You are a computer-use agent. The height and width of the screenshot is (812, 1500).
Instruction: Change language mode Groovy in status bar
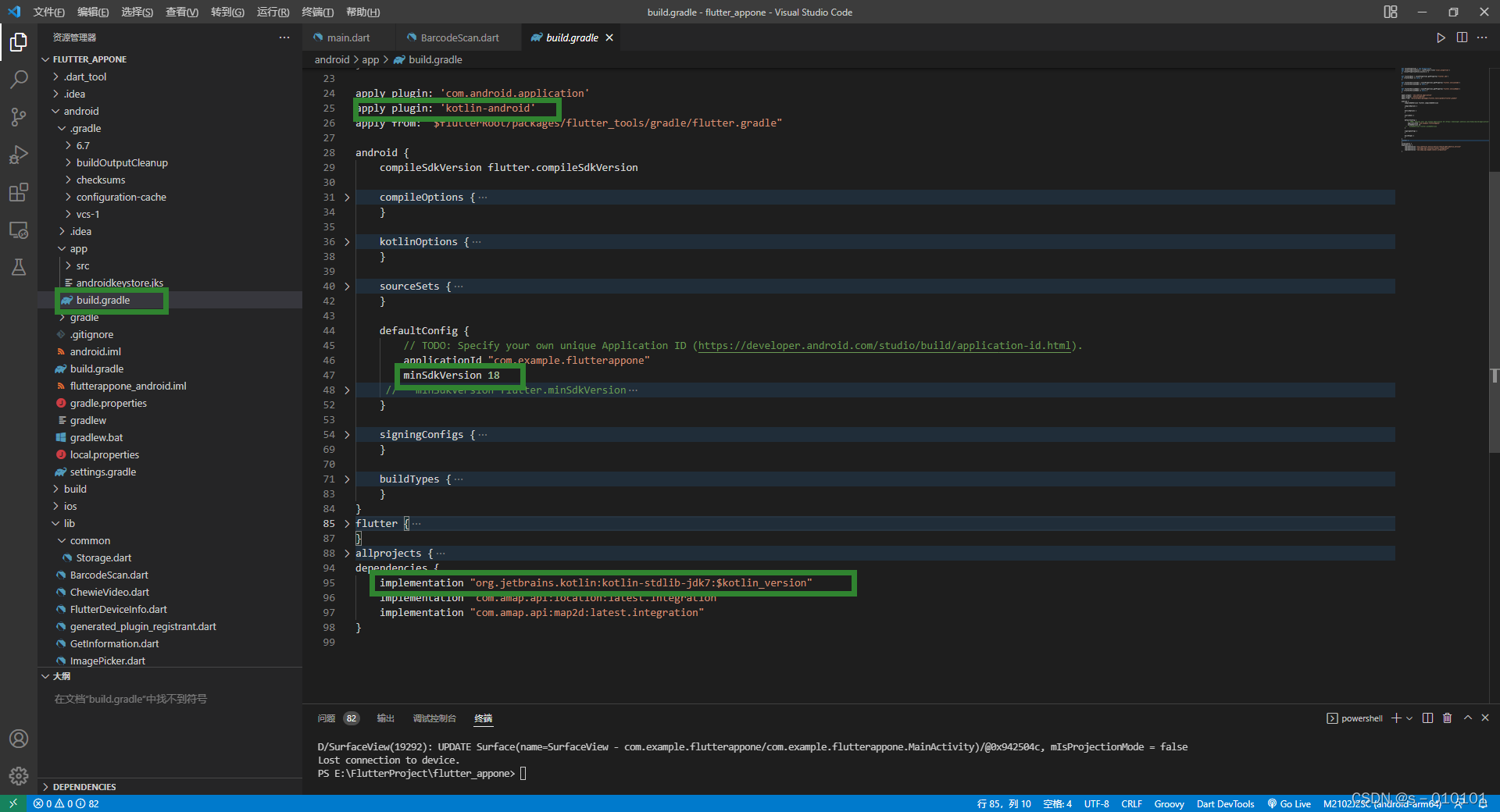(x=1169, y=803)
